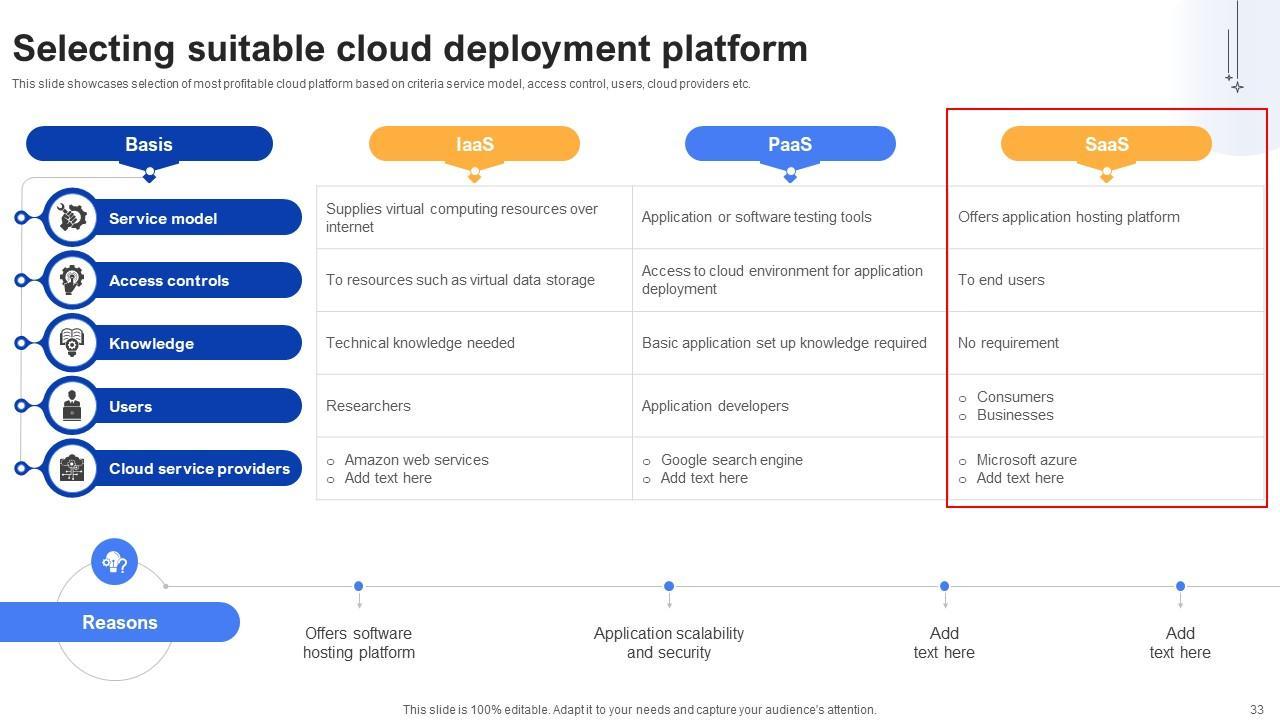The width and height of the screenshot is (1280, 720).
Task: Click timeline dot above Offers software hosting
Action: 359,586
